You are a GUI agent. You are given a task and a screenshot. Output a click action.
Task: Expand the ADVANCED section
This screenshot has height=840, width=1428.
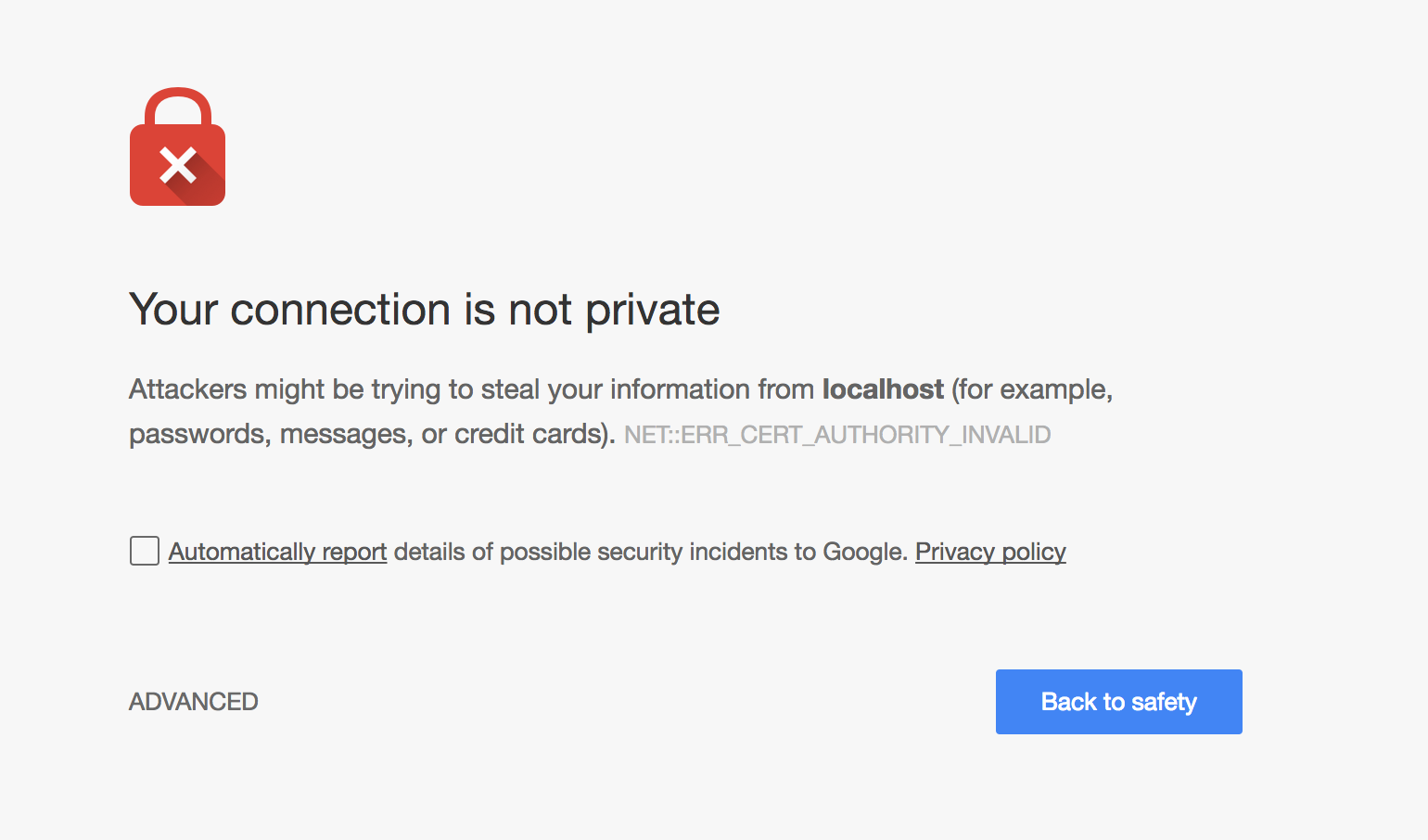(x=194, y=702)
